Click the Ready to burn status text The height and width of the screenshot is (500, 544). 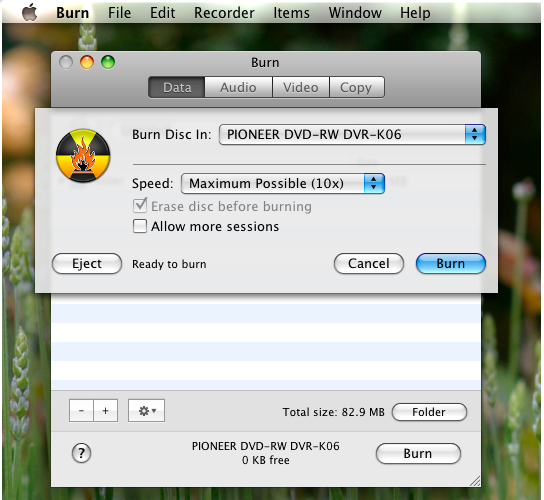tap(169, 264)
